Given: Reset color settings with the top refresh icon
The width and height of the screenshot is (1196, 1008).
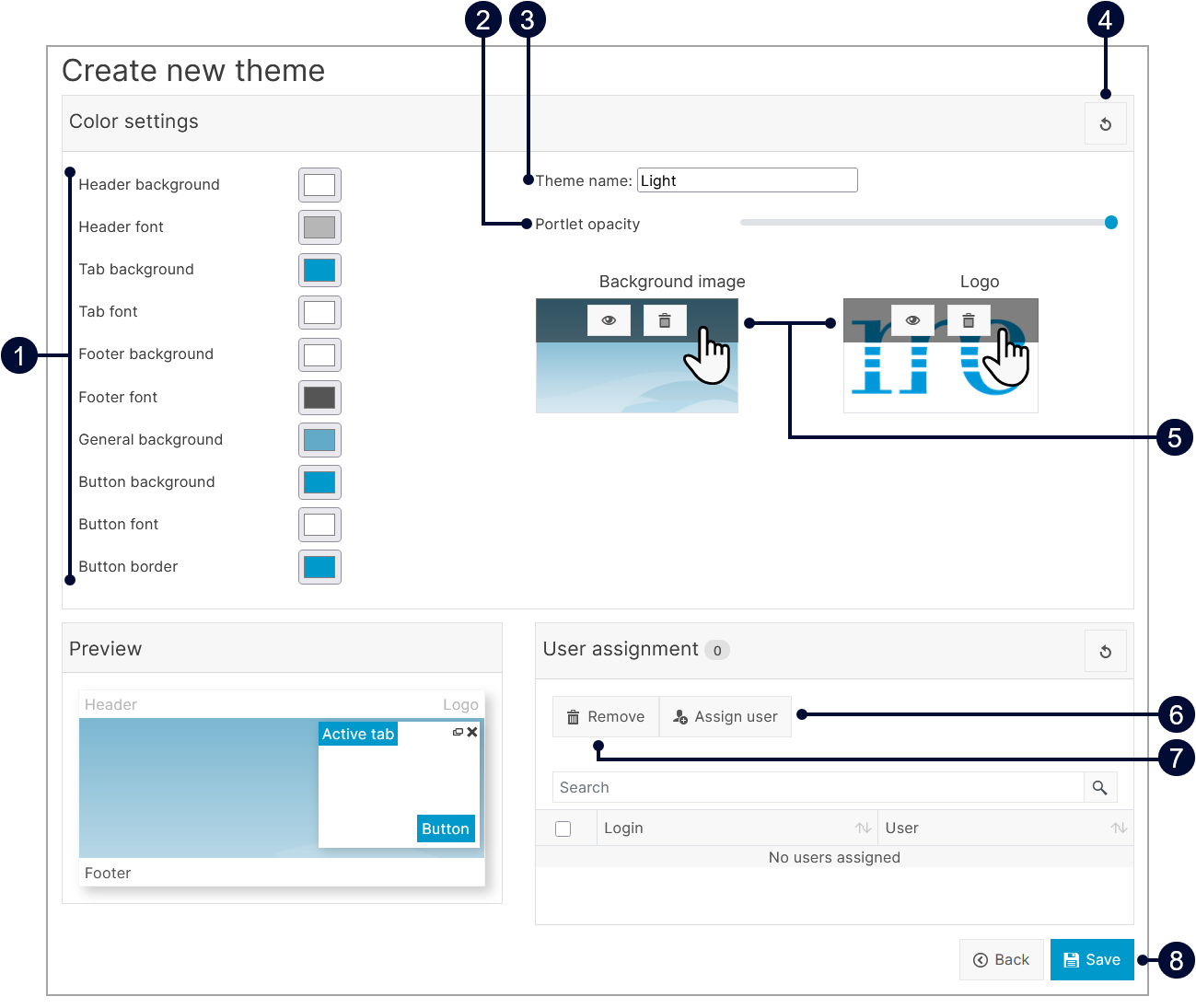Looking at the screenshot, I should (1105, 124).
